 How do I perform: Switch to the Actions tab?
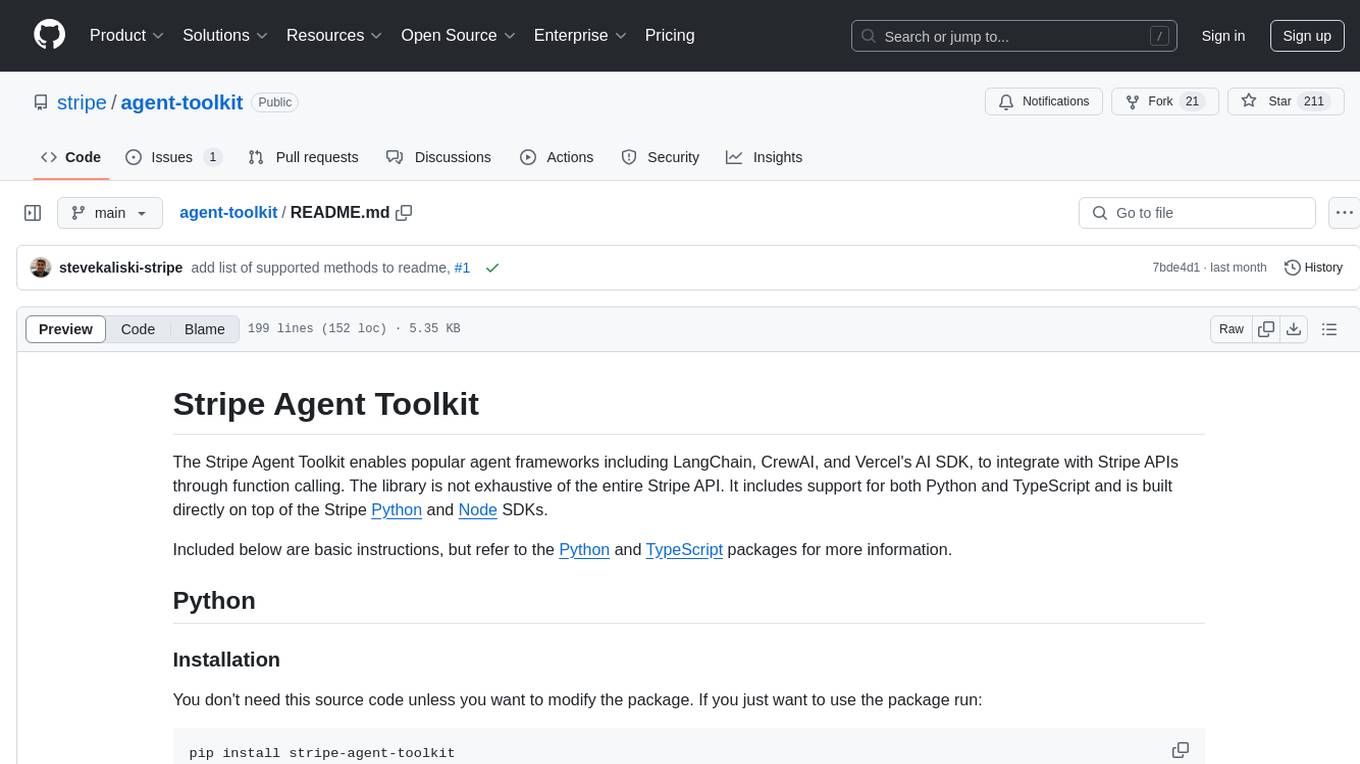point(557,157)
